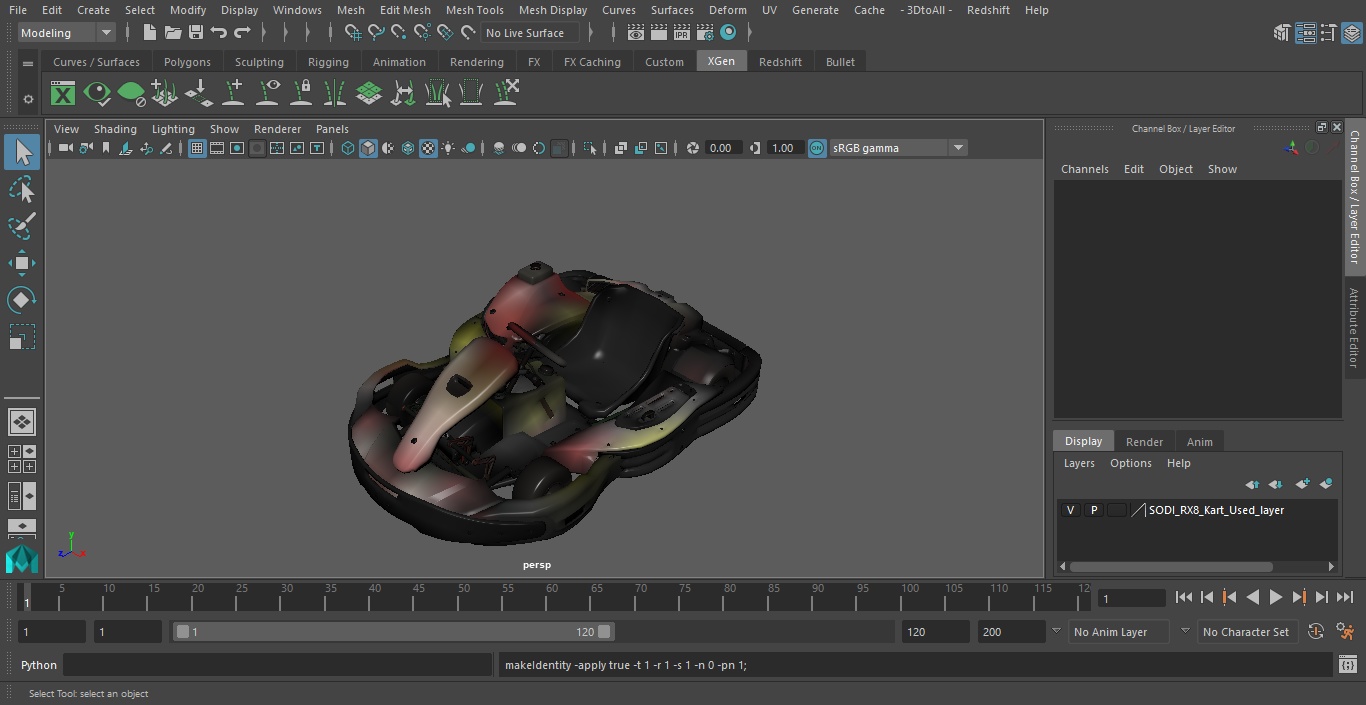Toggle use all lights bulb icon
The image size is (1366, 705).
click(x=448, y=148)
